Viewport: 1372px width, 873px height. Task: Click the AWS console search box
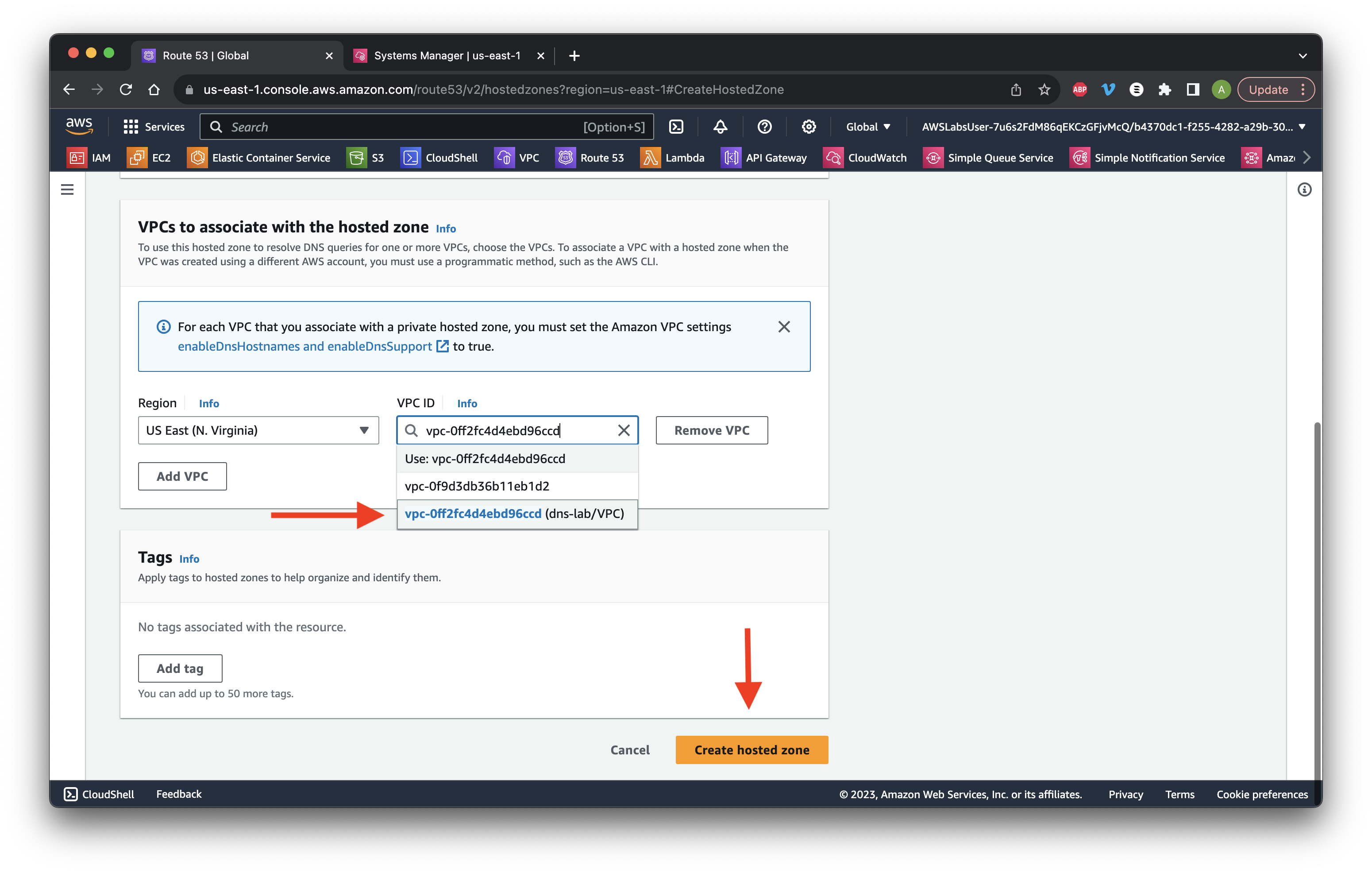coord(426,127)
